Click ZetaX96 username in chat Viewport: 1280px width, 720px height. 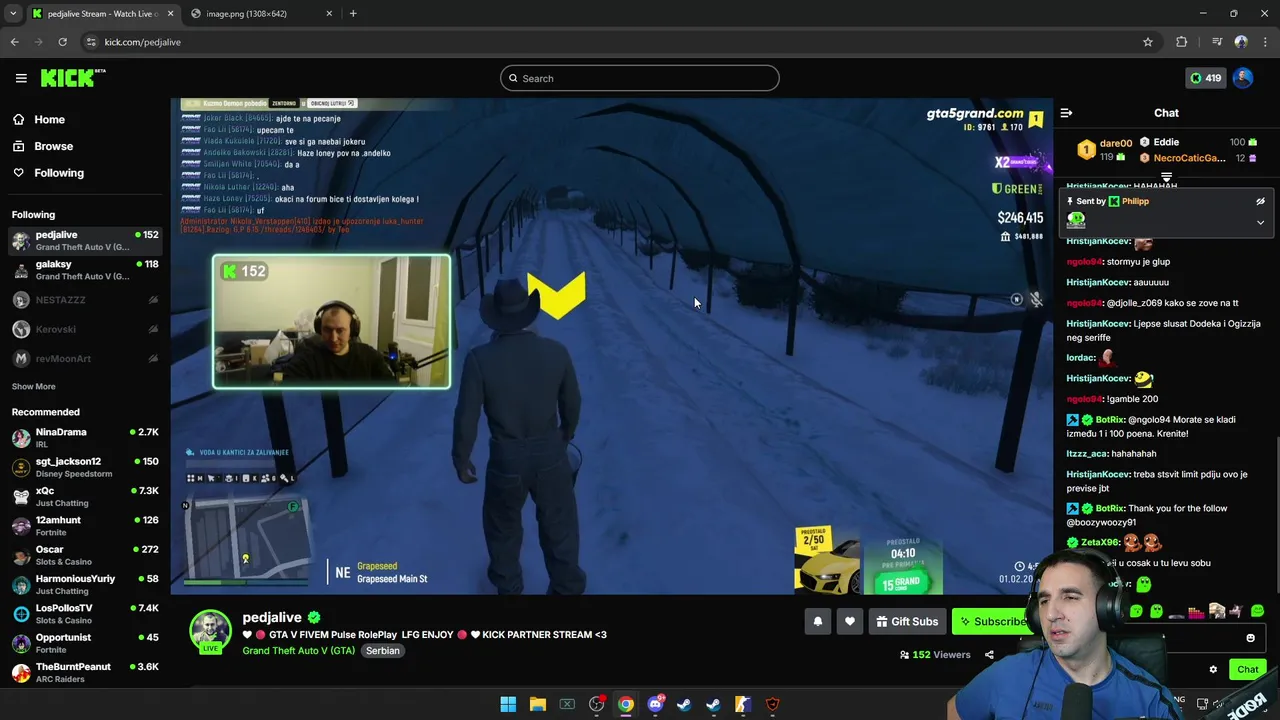point(1099,543)
